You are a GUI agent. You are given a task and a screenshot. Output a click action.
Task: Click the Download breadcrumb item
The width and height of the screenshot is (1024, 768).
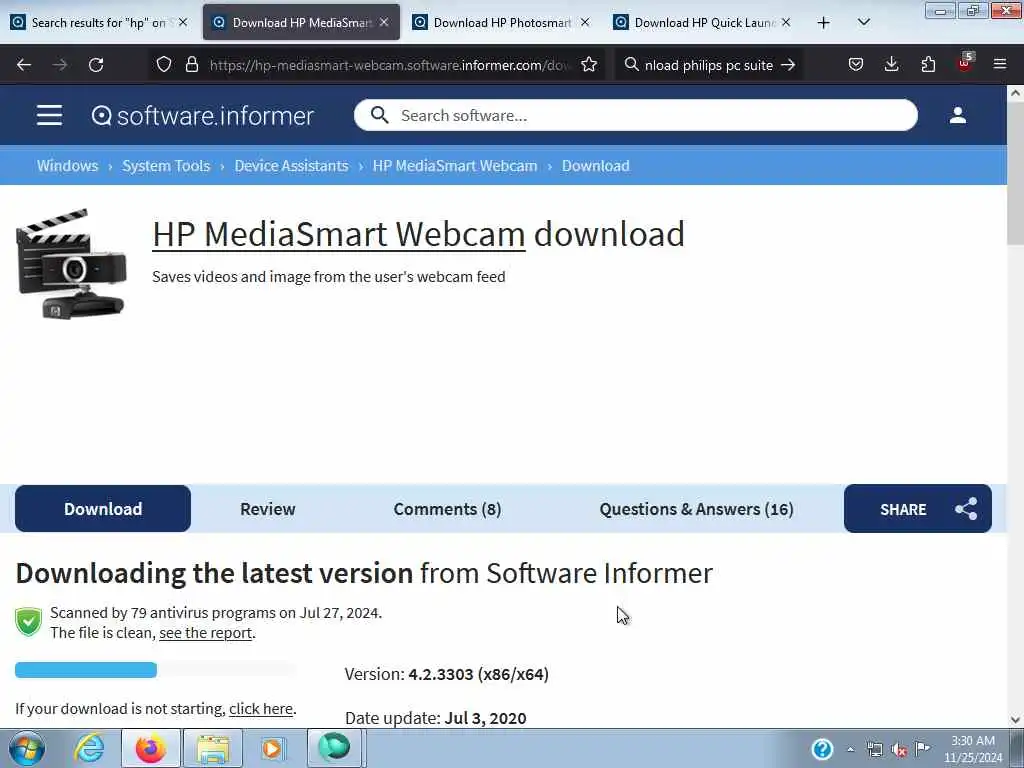(596, 166)
